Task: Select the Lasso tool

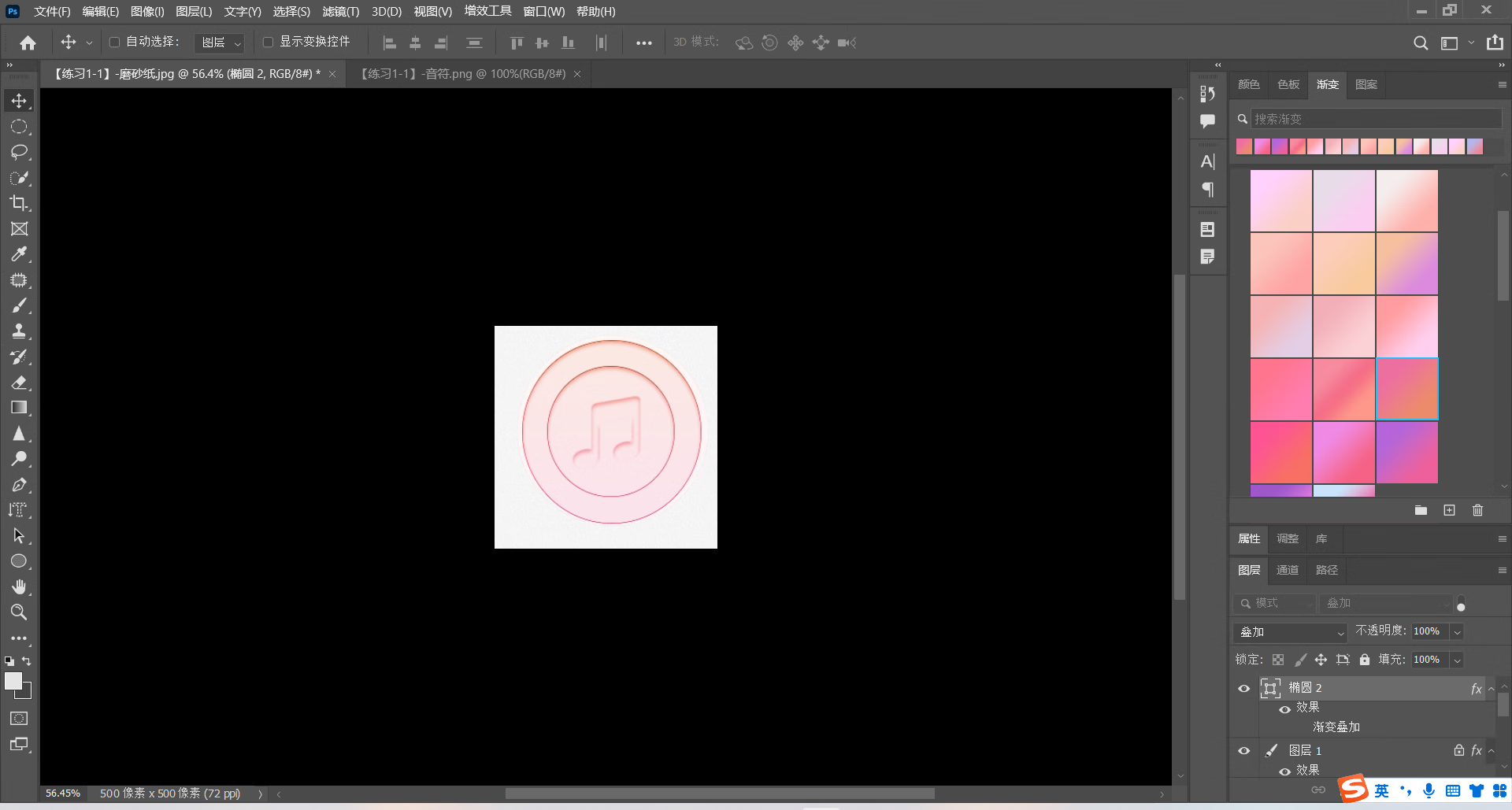Action: pyautogui.click(x=19, y=152)
